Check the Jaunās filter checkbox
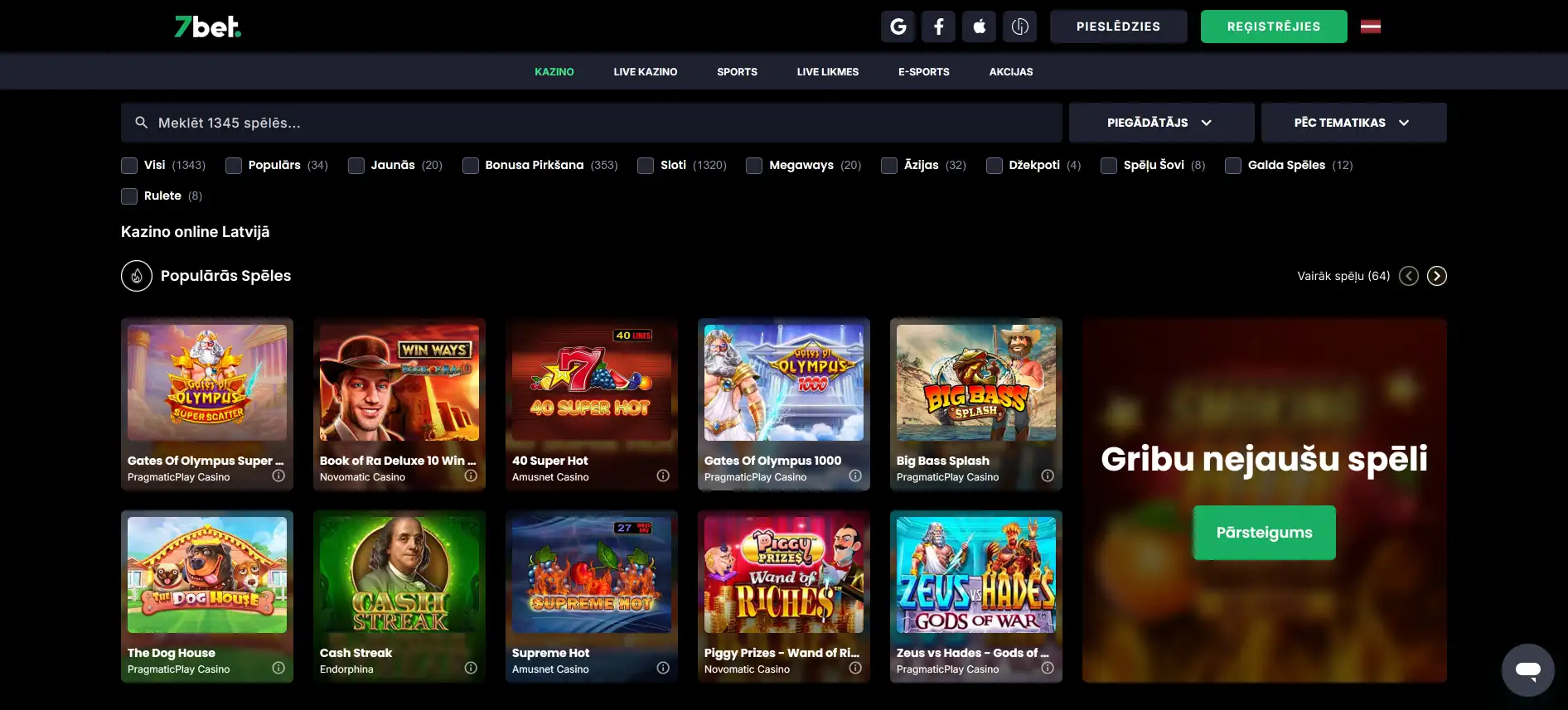Image resolution: width=1568 pixels, height=710 pixels. click(356, 166)
